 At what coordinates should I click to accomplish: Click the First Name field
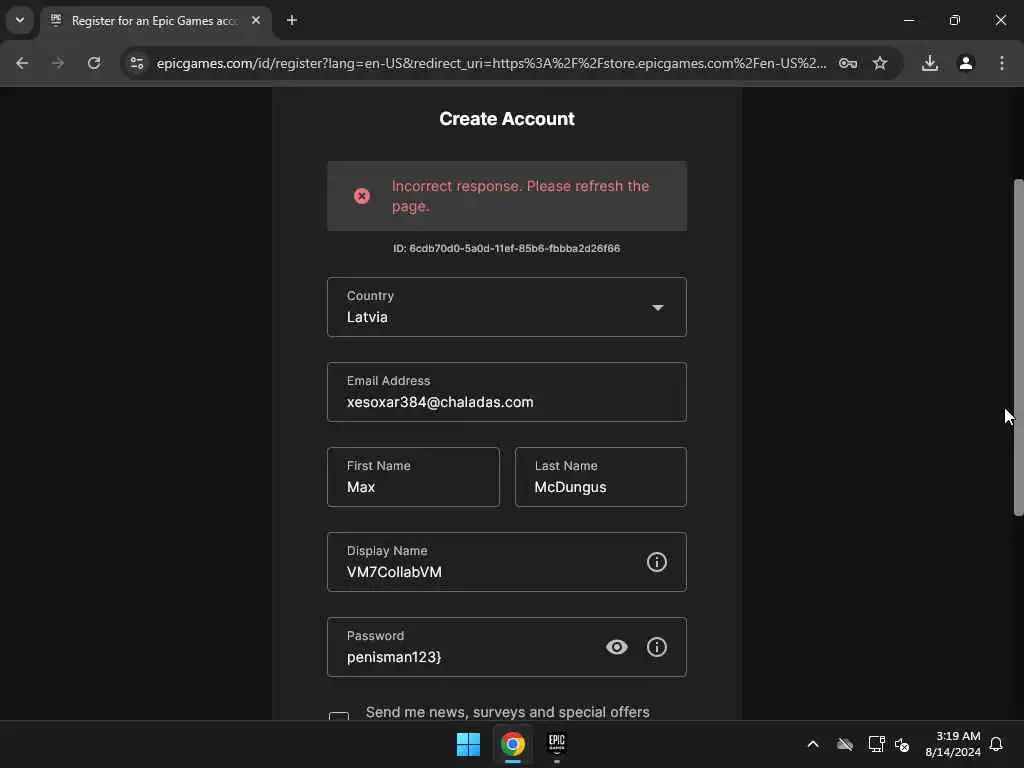click(413, 477)
